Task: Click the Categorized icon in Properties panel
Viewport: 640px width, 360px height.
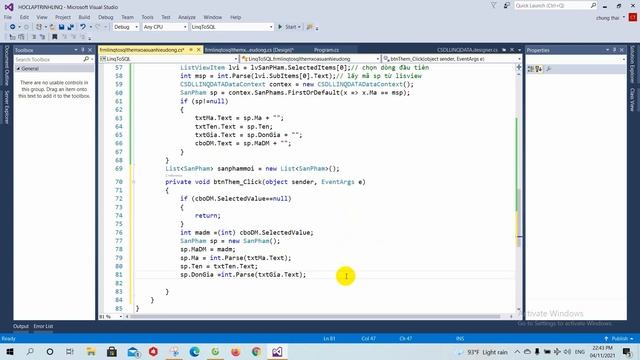Action: point(531,69)
